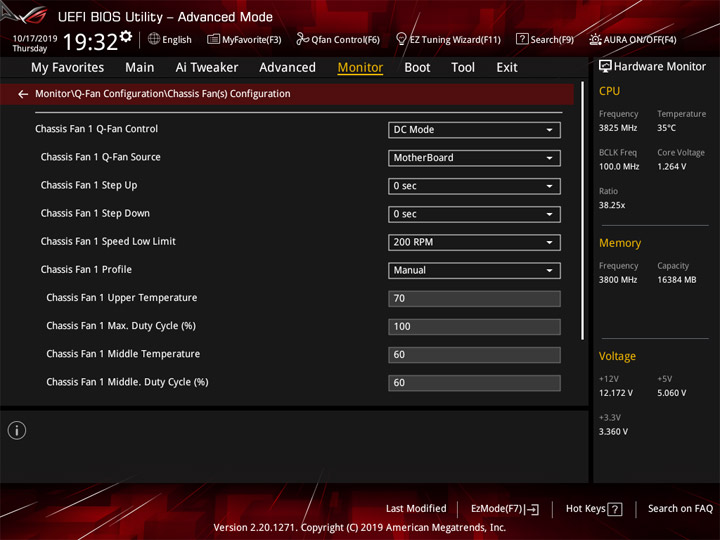The width and height of the screenshot is (720, 540).
Task: Click the back arrow in the breadcrumb bar
Action: (x=23, y=94)
